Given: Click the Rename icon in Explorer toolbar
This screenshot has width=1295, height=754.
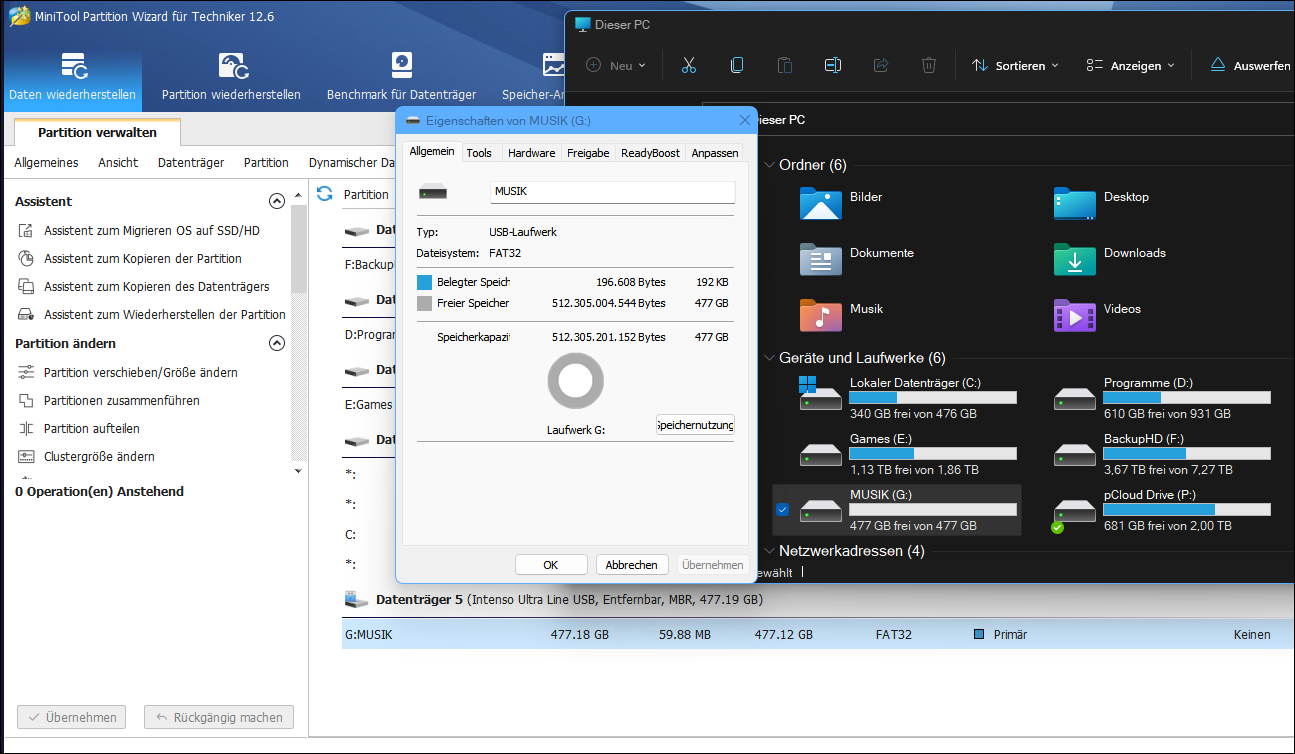Looking at the screenshot, I should pyautogui.click(x=833, y=65).
